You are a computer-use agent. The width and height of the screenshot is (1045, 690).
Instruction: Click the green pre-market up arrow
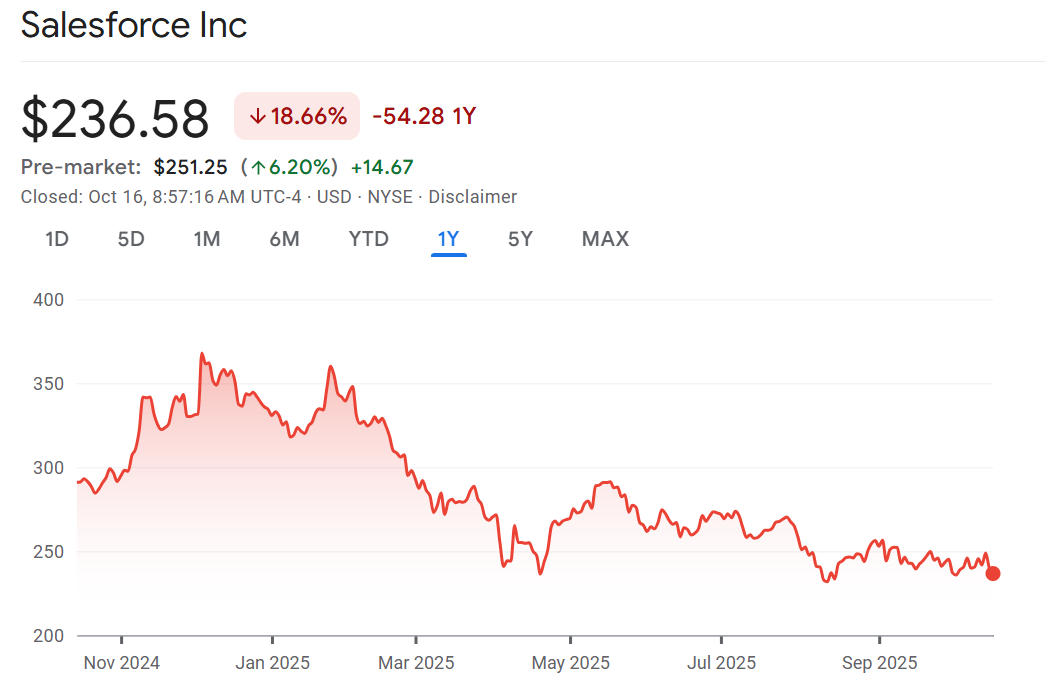point(258,167)
